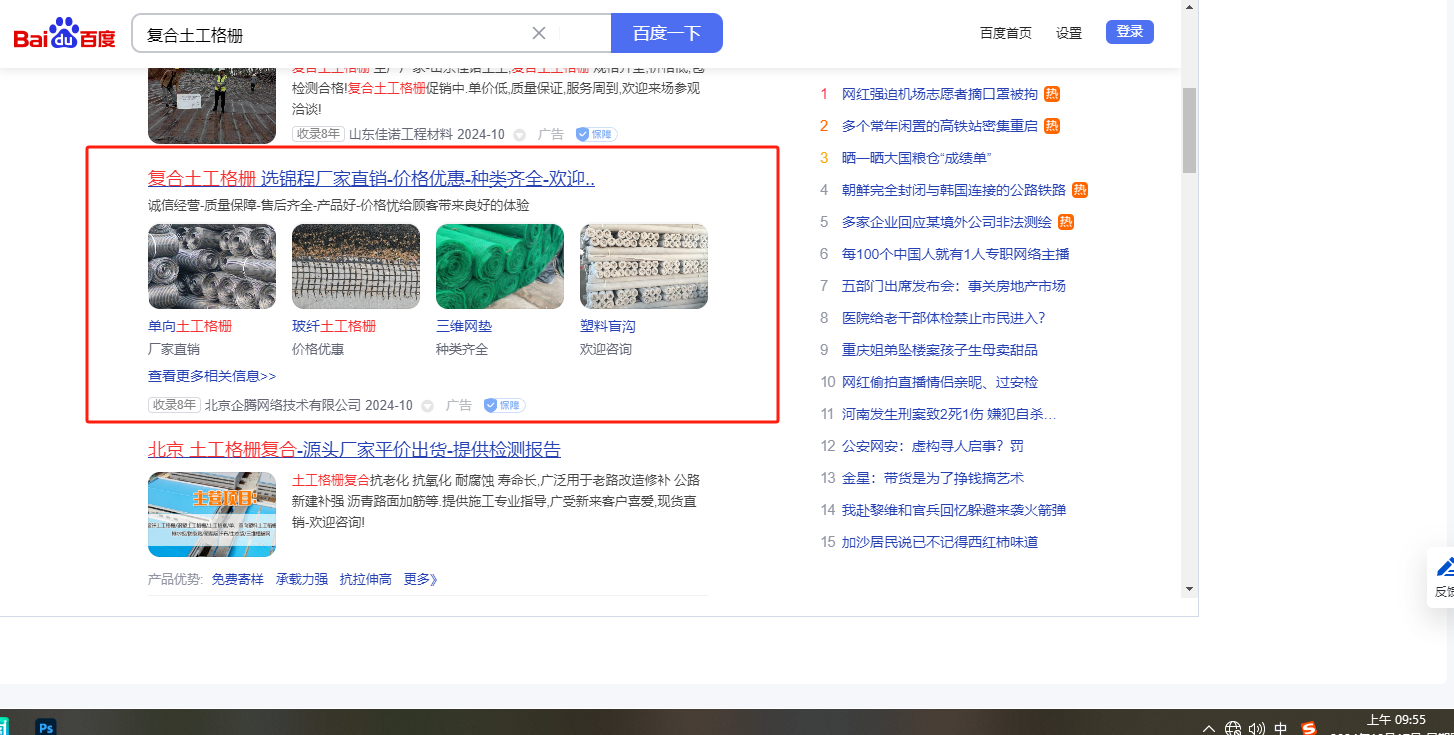Click the Baidu logo
The image size is (1454, 735).
[x=64, y=34]
